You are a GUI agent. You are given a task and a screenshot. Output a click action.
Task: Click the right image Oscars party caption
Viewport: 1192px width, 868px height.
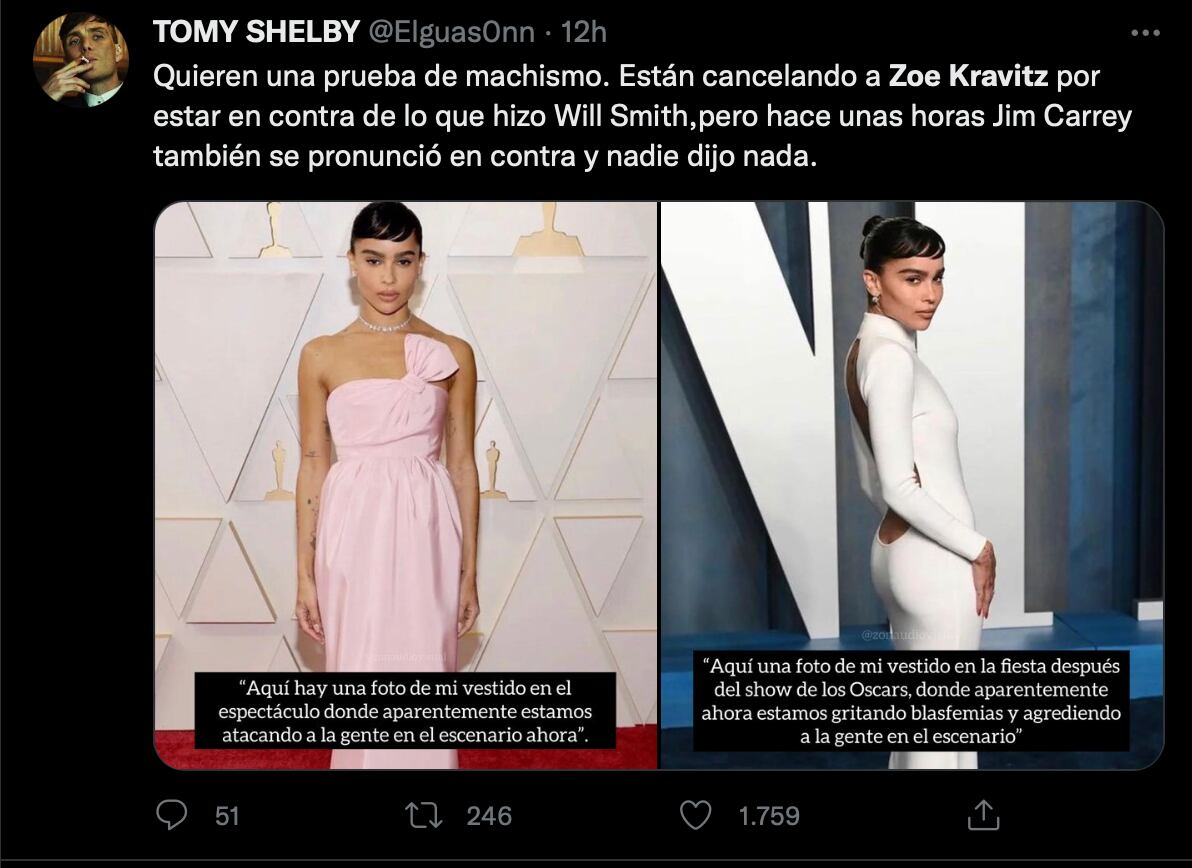(x=911, y=702)
